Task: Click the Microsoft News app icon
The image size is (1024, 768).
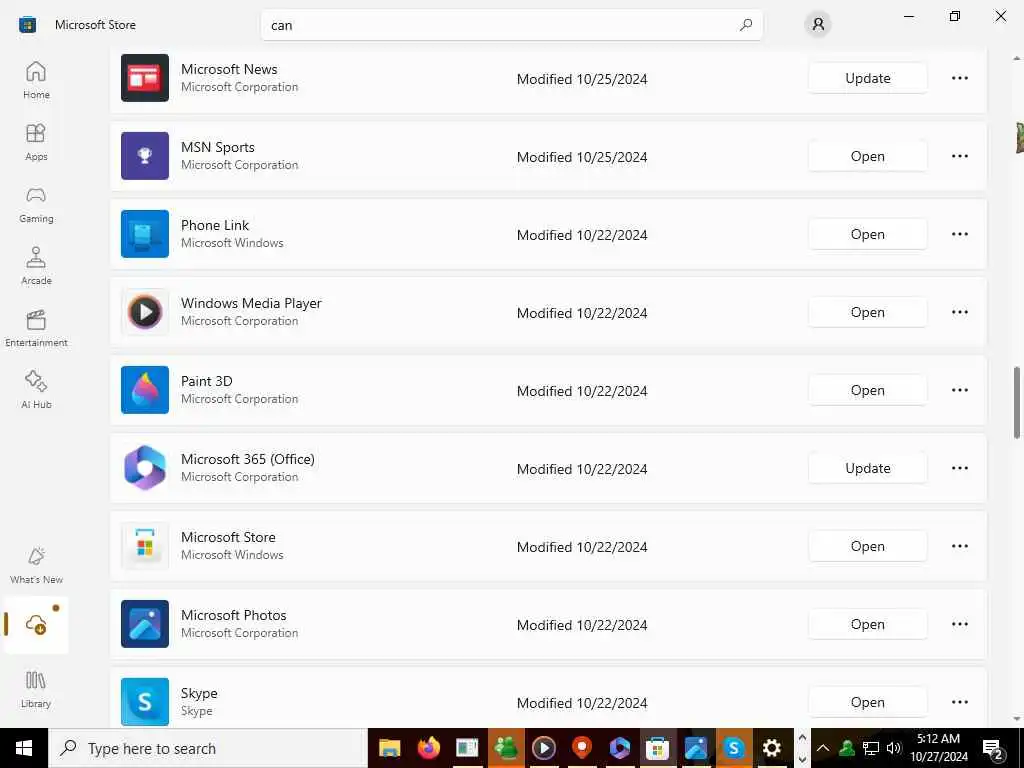Action: 145,78
